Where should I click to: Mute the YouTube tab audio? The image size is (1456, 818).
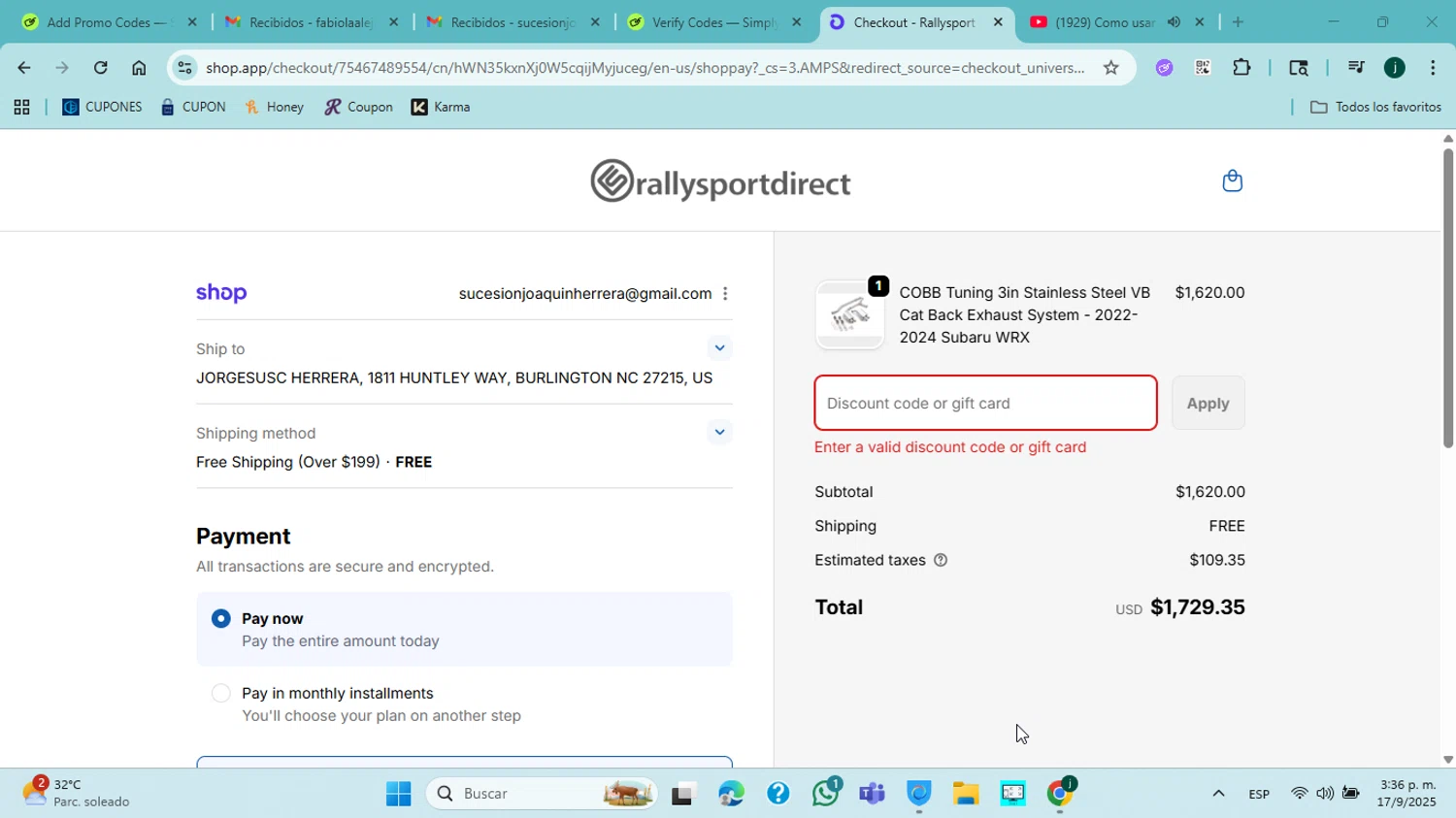click(x=1174, y=22)
